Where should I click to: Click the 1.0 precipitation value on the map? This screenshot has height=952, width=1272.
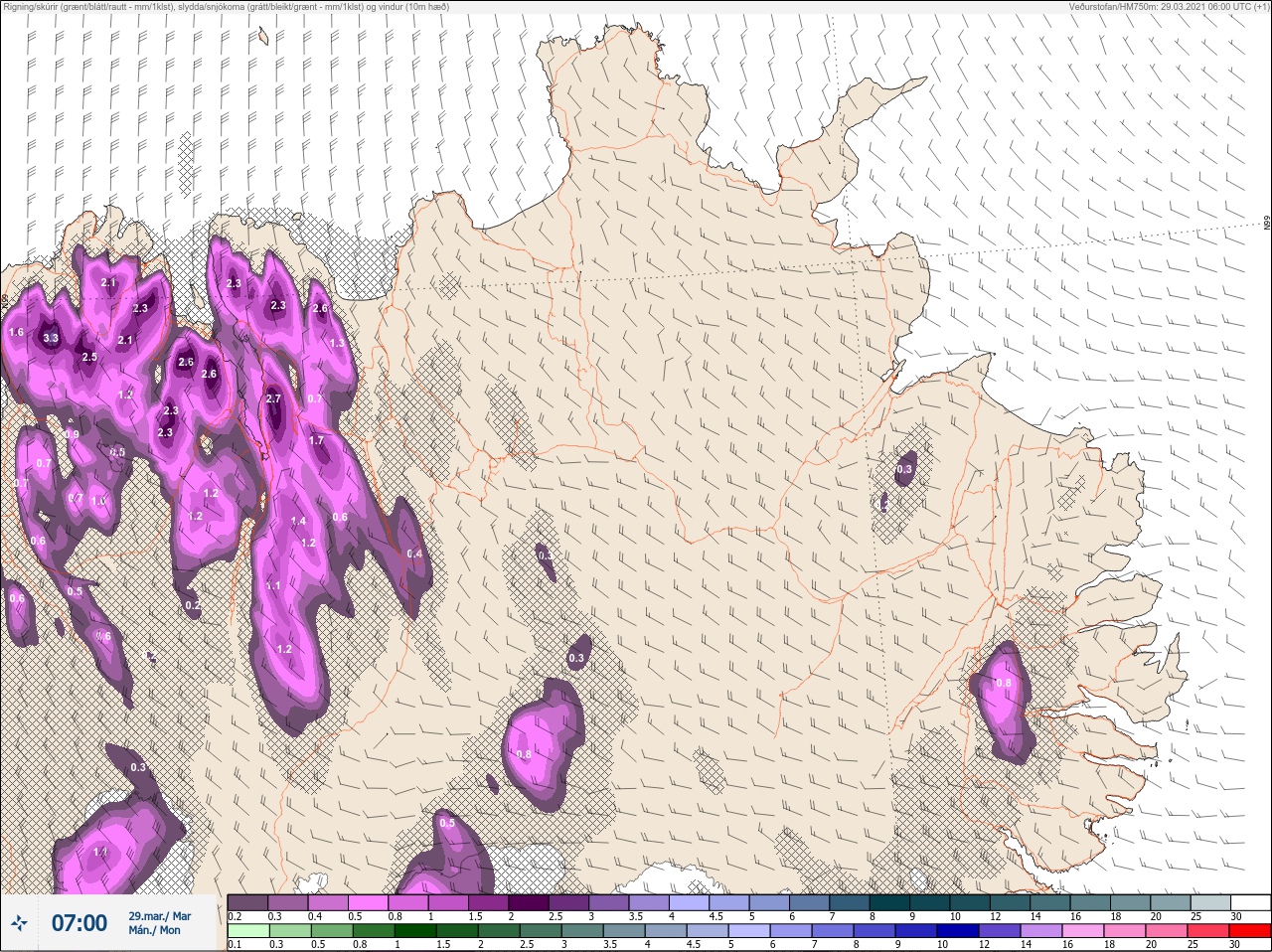click(x=98, y=502)
